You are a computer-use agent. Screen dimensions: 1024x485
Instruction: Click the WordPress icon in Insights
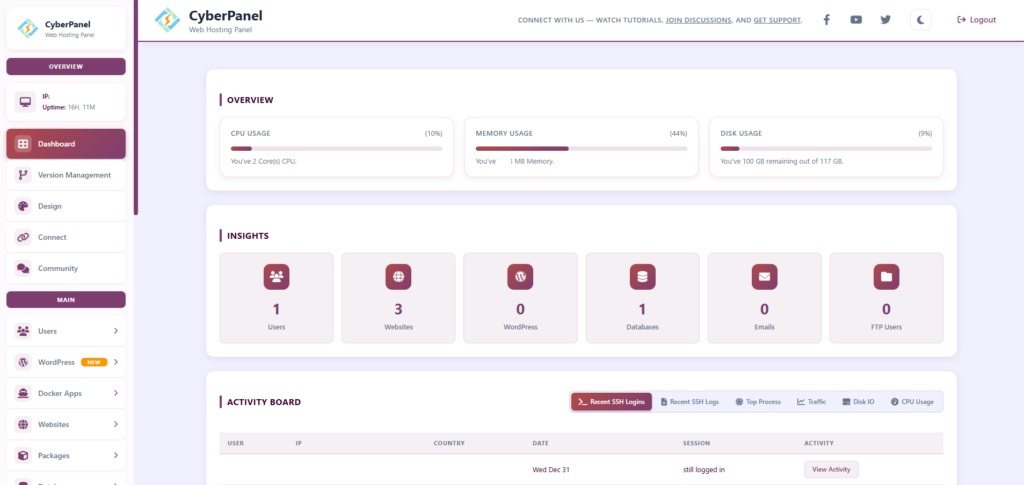[x=520, y=277]
